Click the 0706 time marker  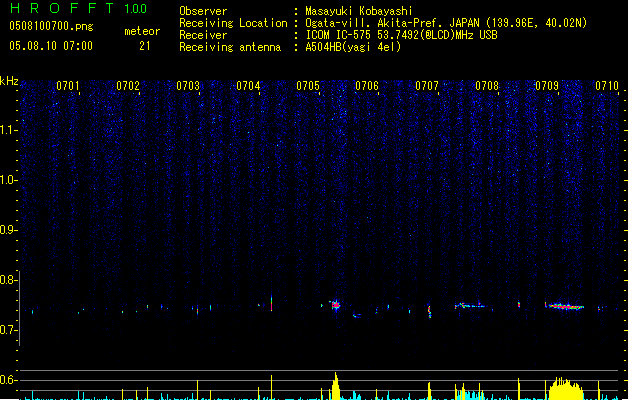367,86
